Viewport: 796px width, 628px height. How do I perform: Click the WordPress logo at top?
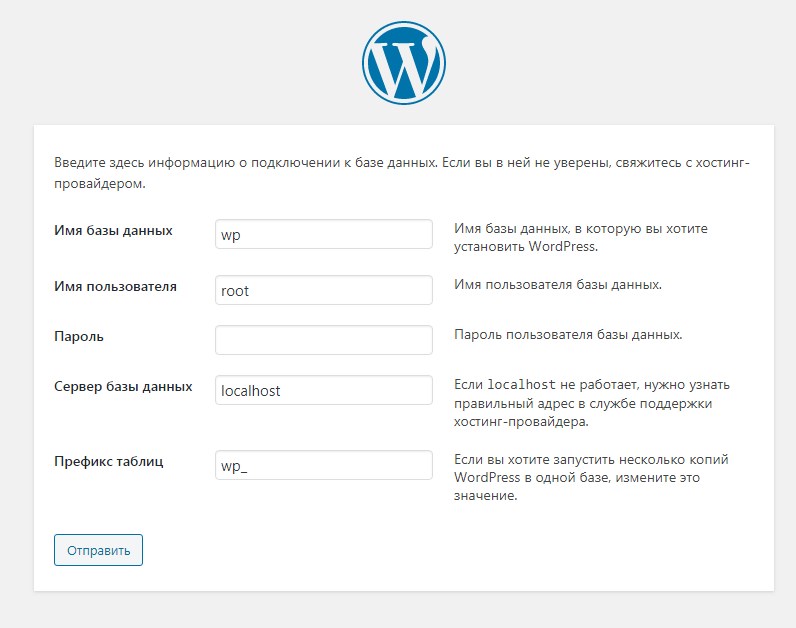(x=403, y=63)
